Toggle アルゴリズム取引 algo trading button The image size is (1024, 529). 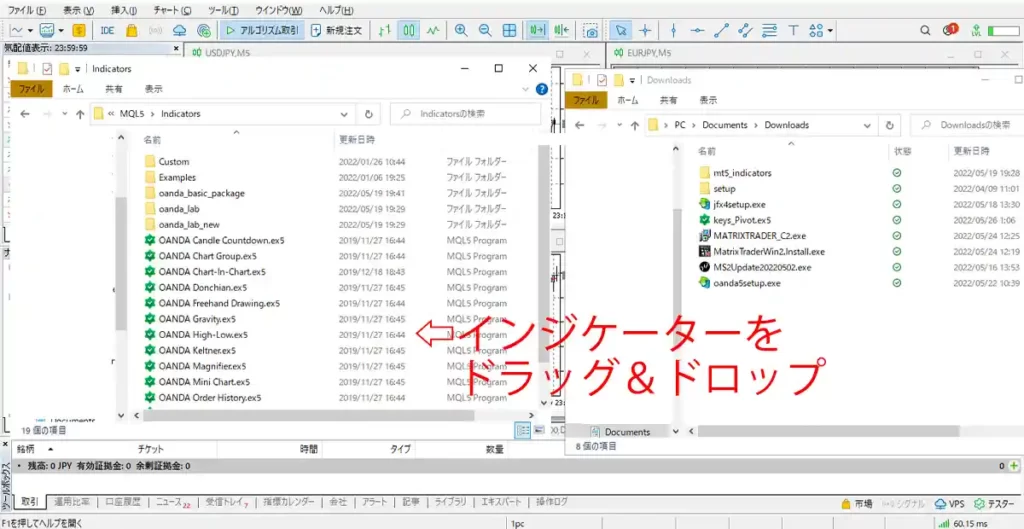[262, 31]
